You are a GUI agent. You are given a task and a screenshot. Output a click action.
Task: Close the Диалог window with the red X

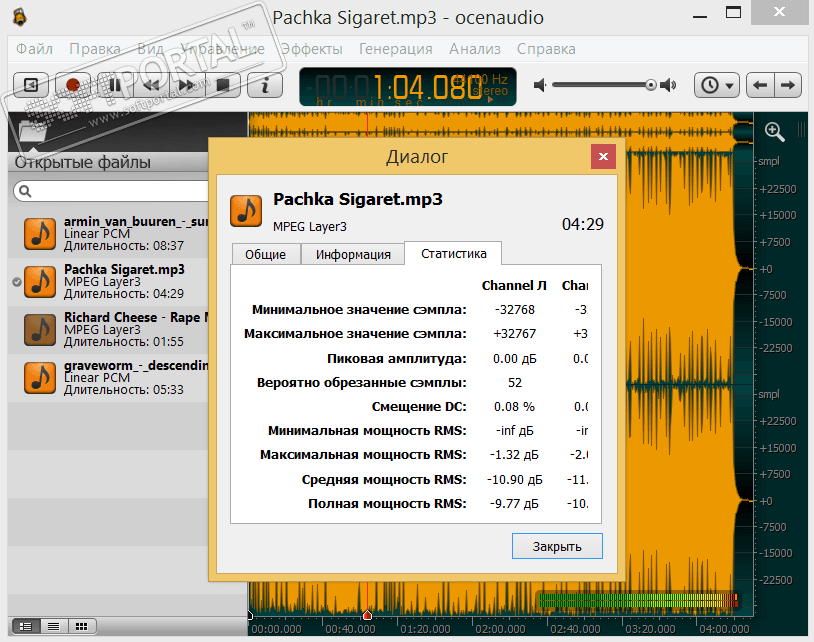[x=603, y=156]
